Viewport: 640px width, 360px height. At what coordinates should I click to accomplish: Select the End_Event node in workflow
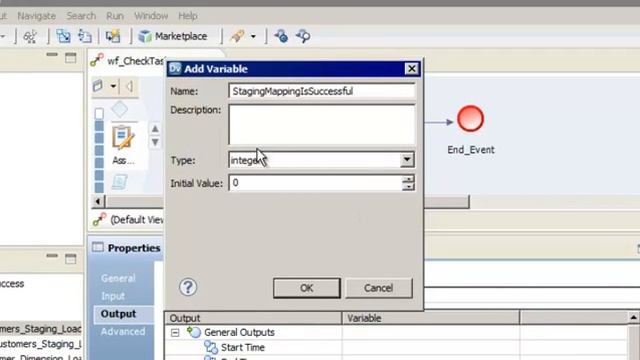click(x=470, y=119)
